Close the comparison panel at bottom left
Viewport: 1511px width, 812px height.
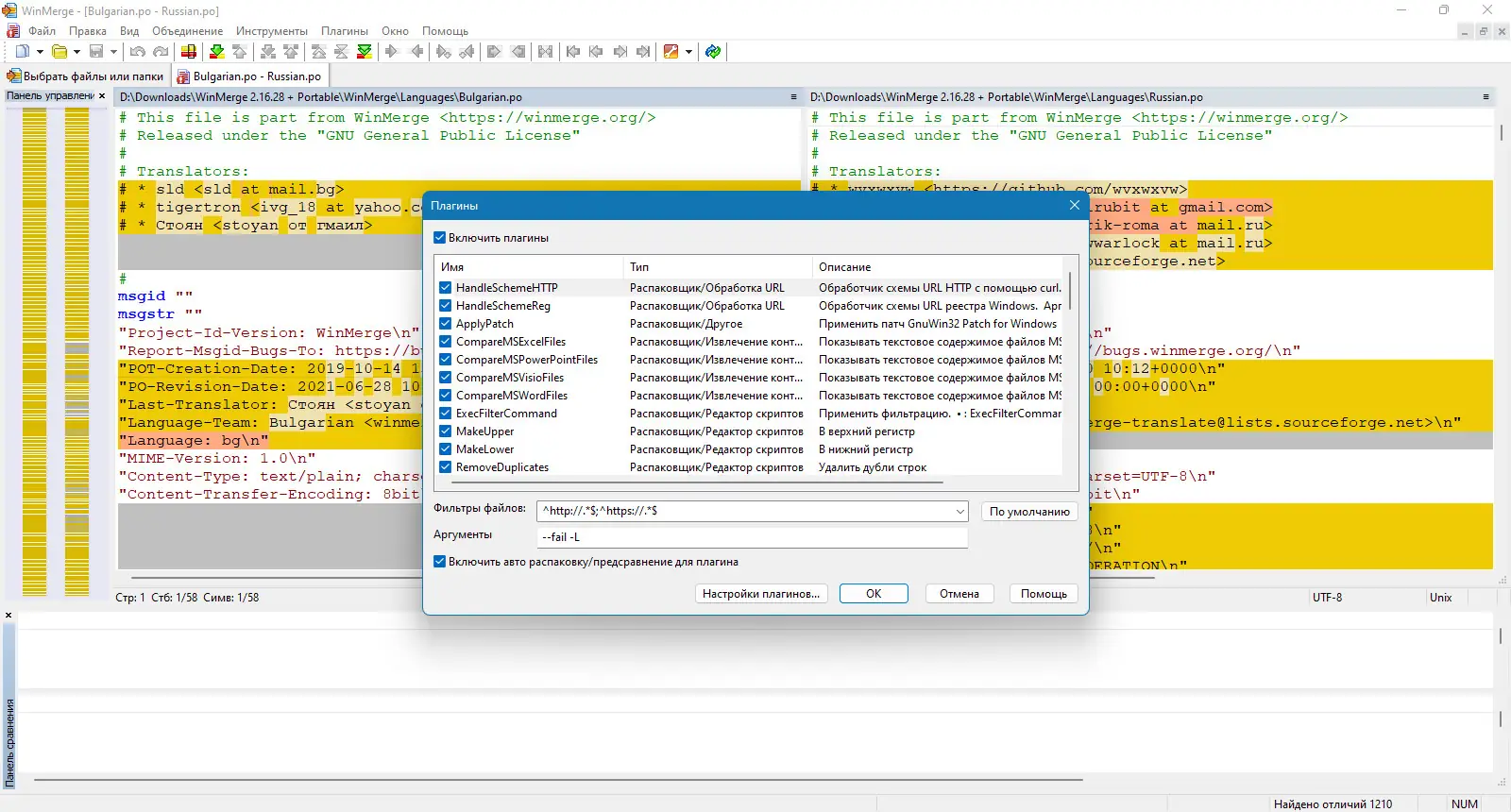(8, 616)
